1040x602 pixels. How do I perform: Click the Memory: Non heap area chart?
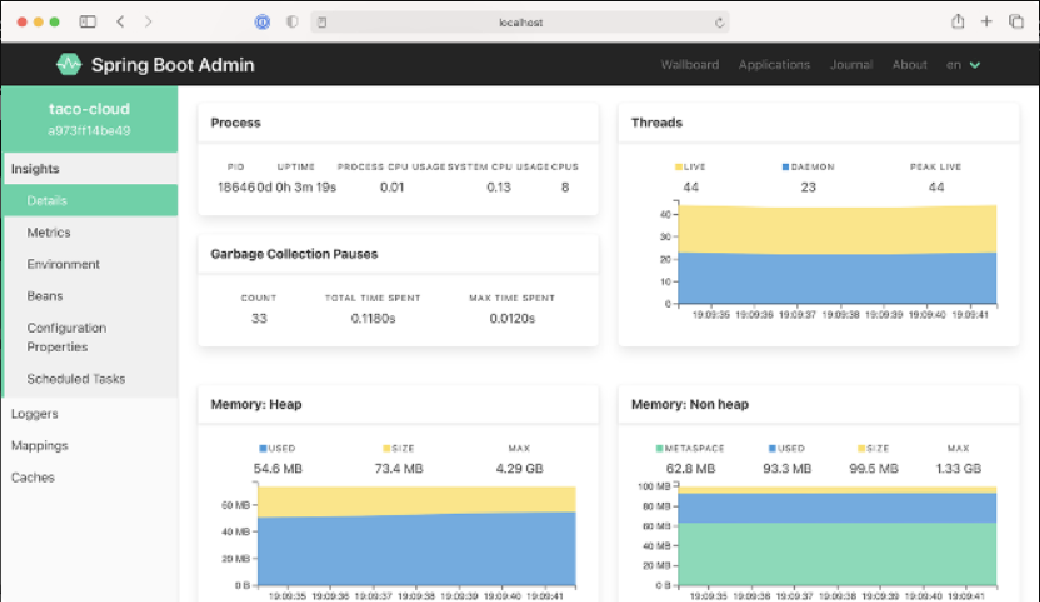(x=837, y=536)
